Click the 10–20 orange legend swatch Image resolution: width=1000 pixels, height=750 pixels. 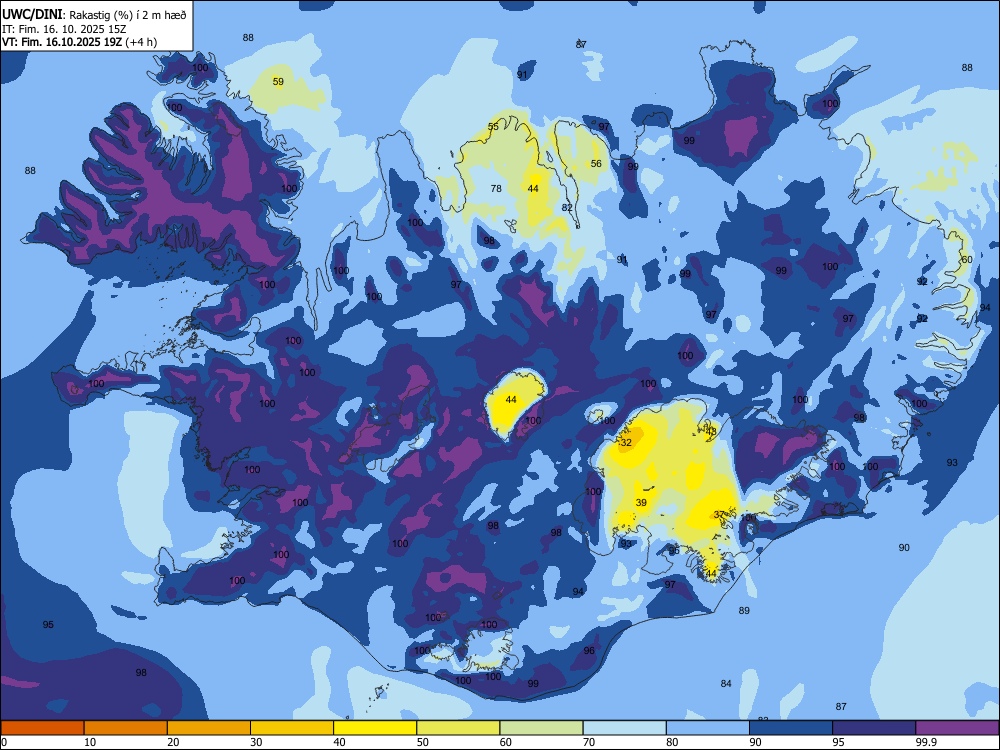coord(126,728)
